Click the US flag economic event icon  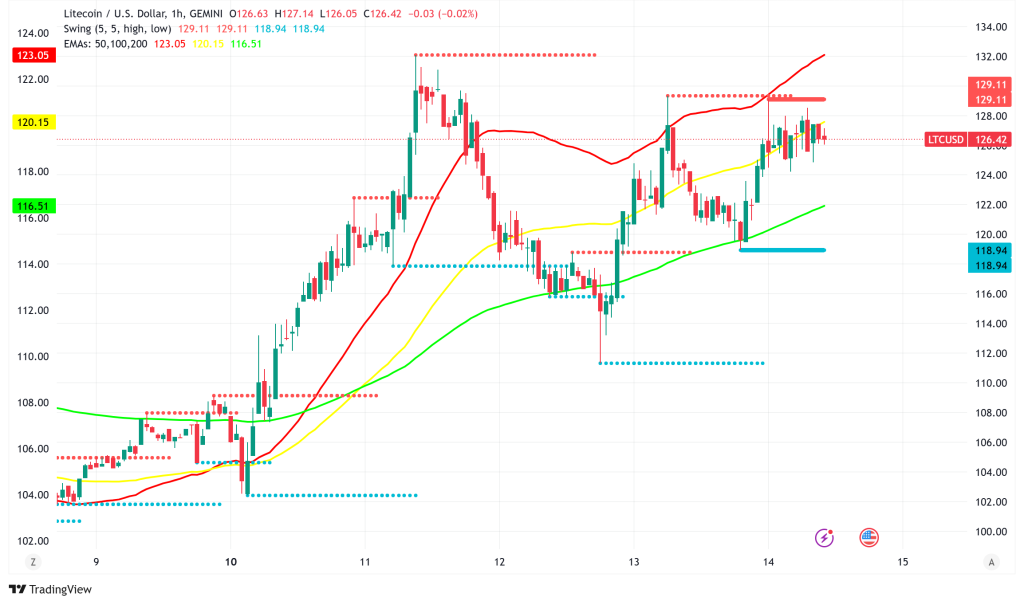(868, 538)
